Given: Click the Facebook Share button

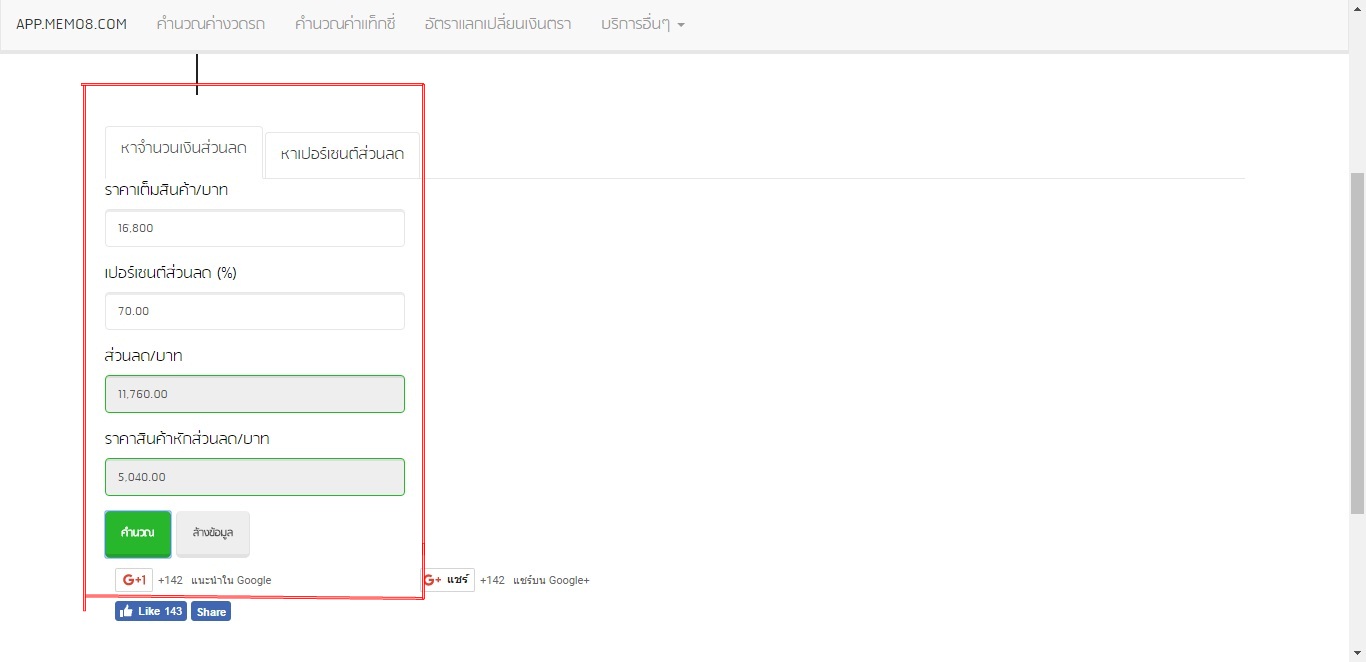Looking at the screenshot, I should click(x=211, y=611).
